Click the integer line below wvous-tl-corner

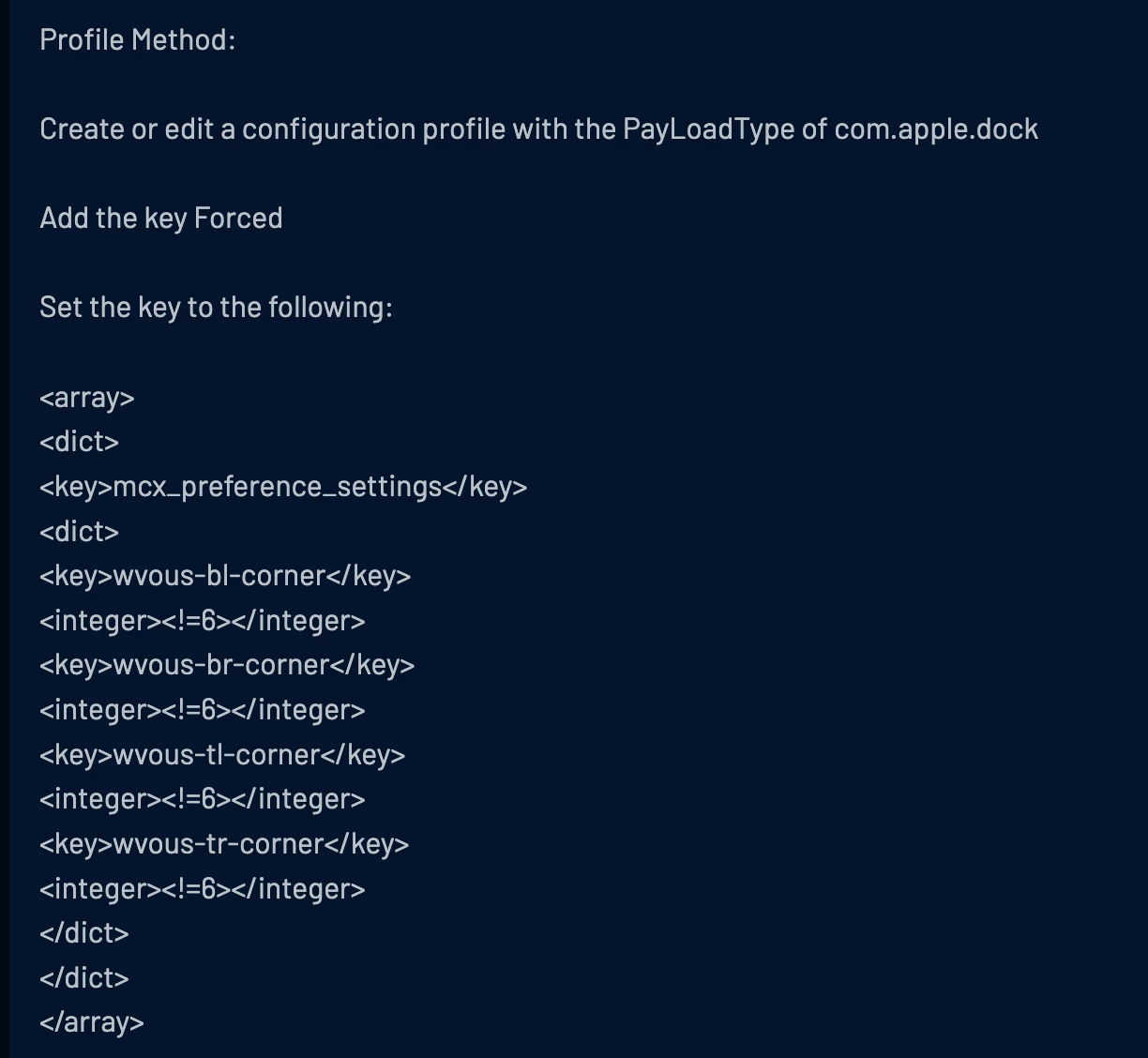(x=203, y=798)
